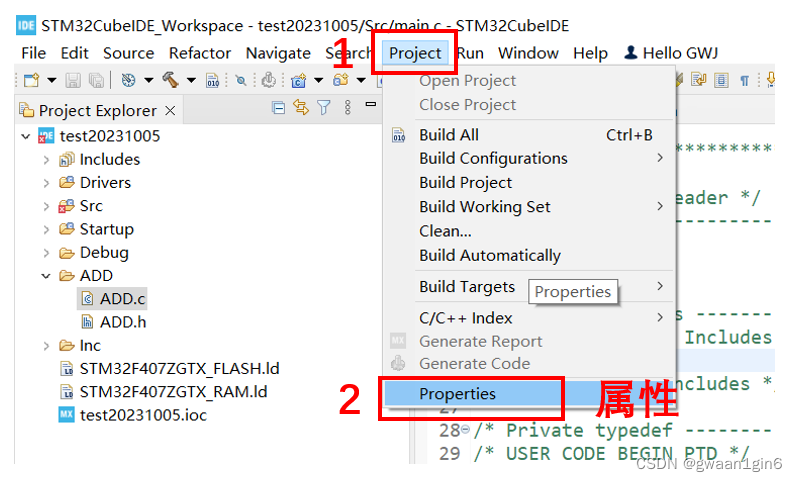
Task: Click the Save toolbar icon
Action: click(x=73, y=80)
